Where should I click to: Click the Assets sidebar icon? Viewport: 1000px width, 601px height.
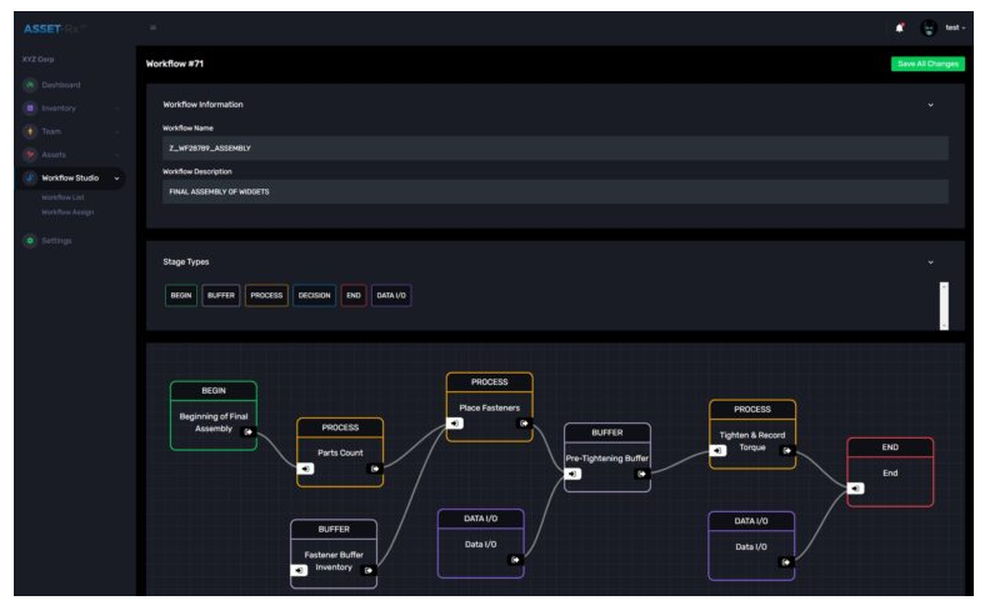[29, 154]
